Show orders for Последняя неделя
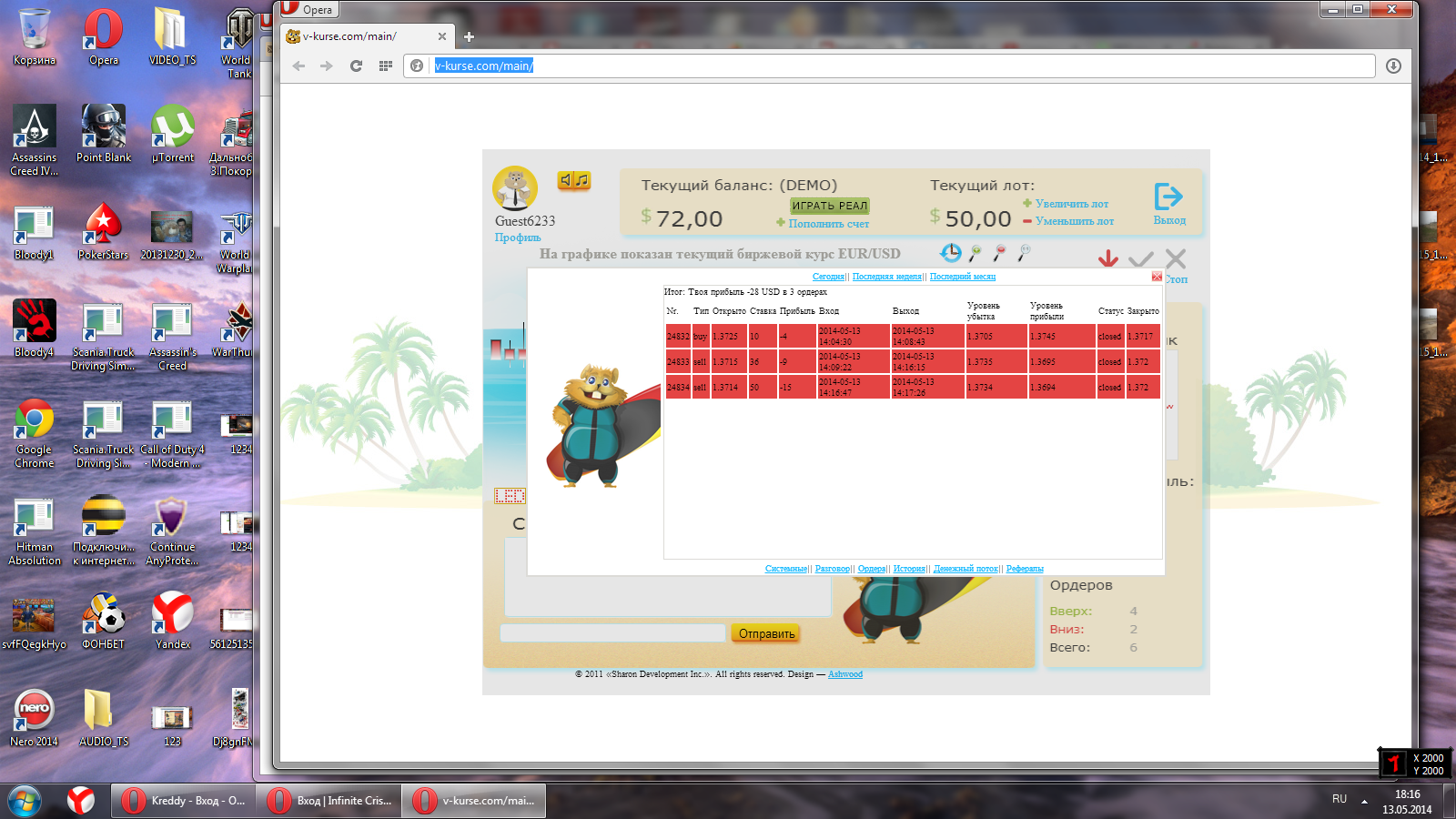The image size is (1456, 819). 886,277
